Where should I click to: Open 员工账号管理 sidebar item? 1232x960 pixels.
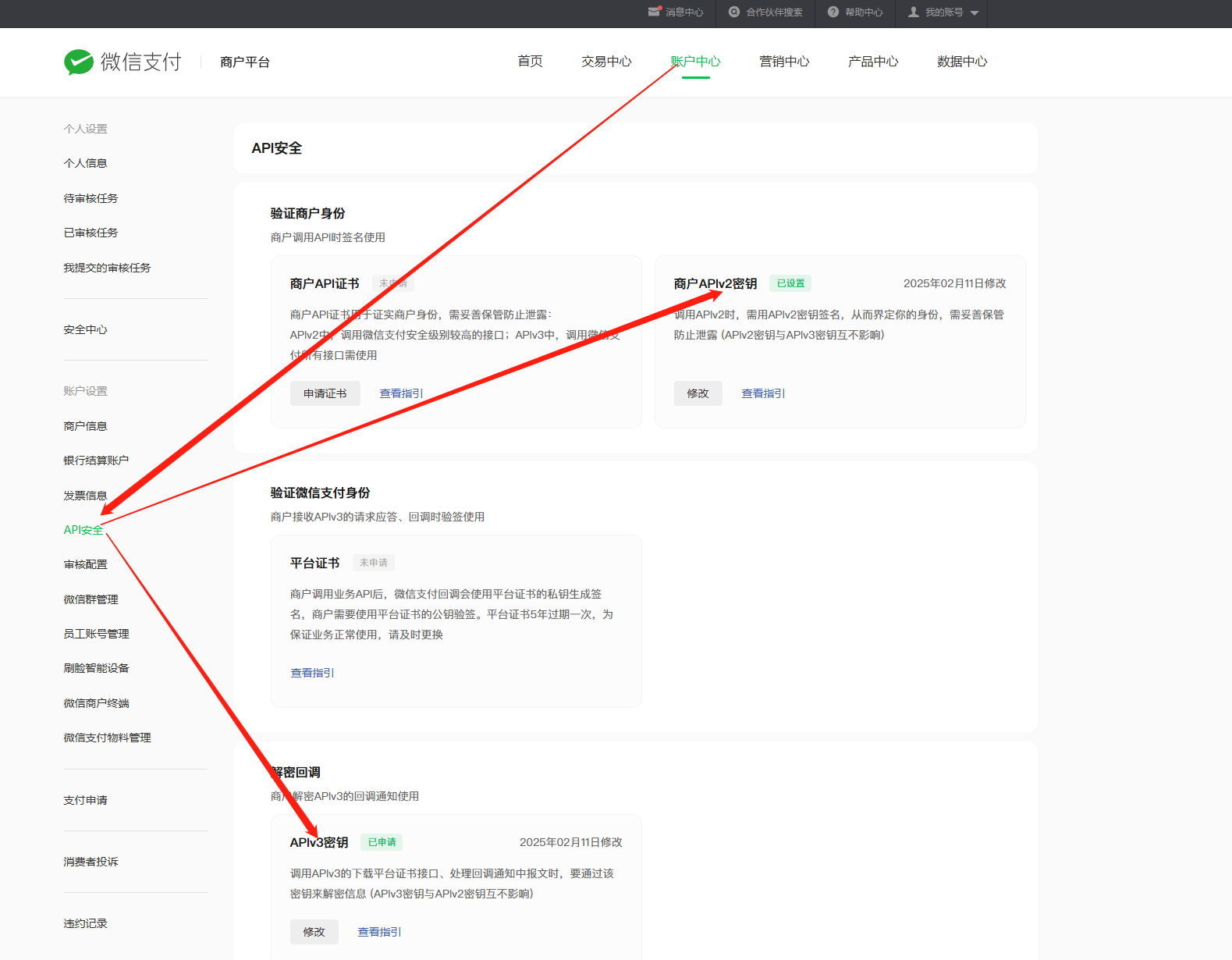point(97,634)
